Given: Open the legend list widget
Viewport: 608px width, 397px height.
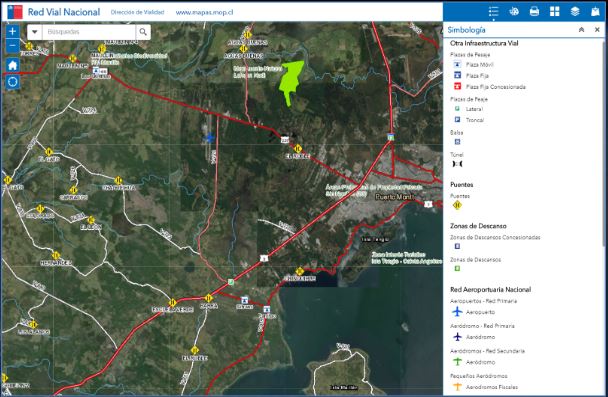Looking at the screenshot, I should [x=493, y=12].
